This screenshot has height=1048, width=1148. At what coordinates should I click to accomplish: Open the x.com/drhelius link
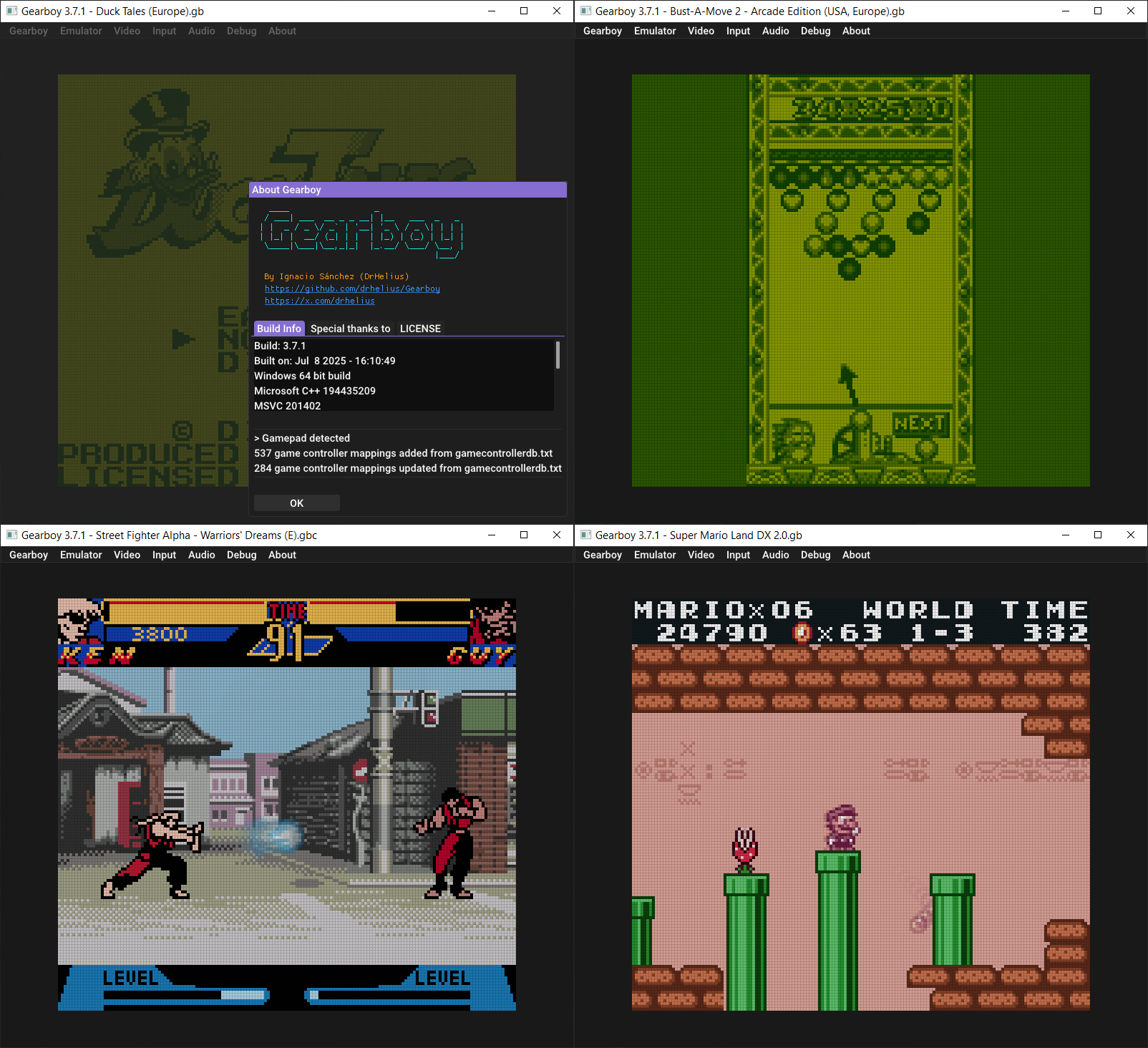(320, 301)
